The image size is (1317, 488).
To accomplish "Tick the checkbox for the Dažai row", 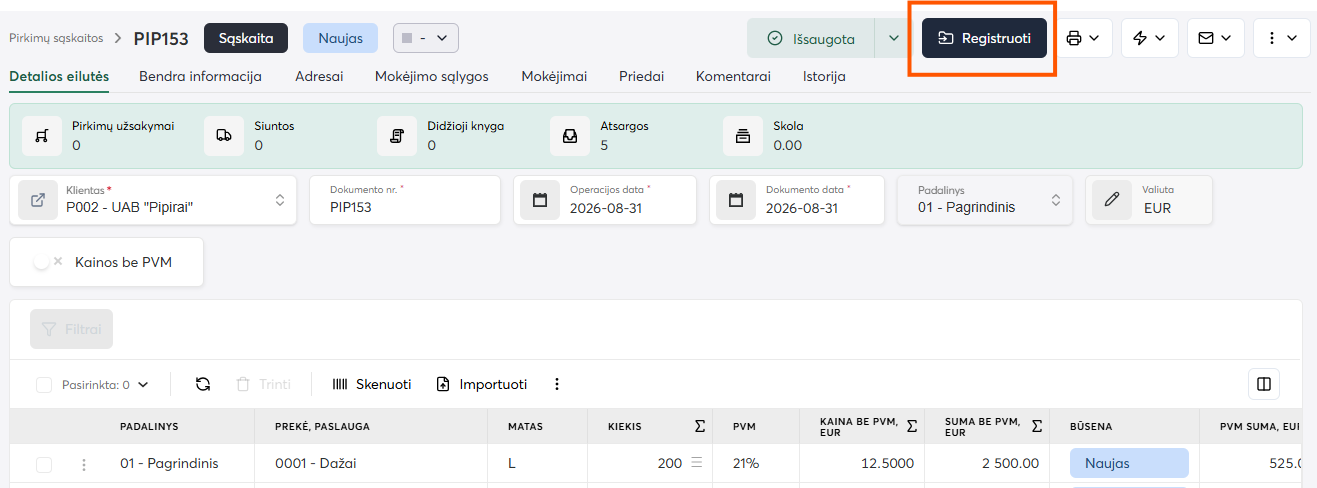I will point(44,464).
